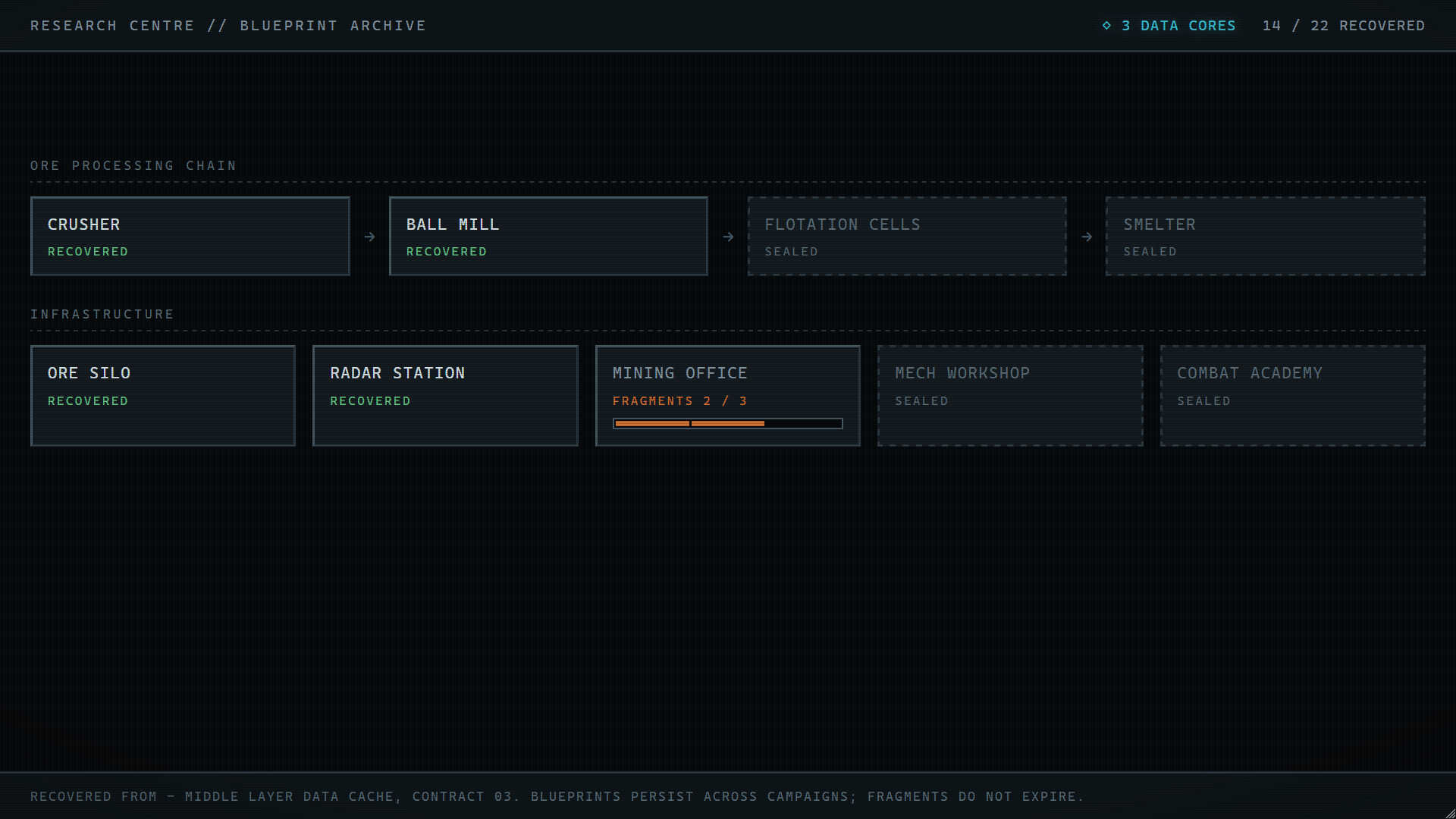1456x819 pixels.
Task: Select the sealed Smelter blueprint
Action: 1266,236
